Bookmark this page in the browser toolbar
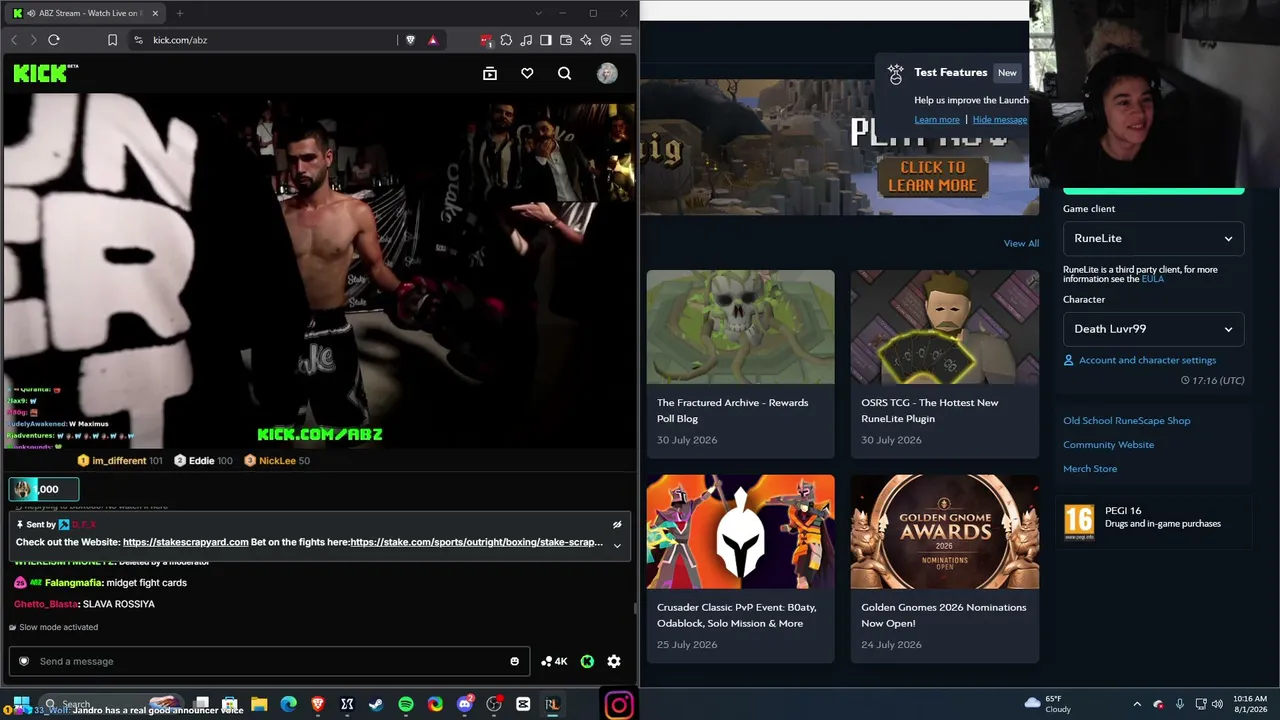This screenshot has width=1280, height=720. (112, 40)
